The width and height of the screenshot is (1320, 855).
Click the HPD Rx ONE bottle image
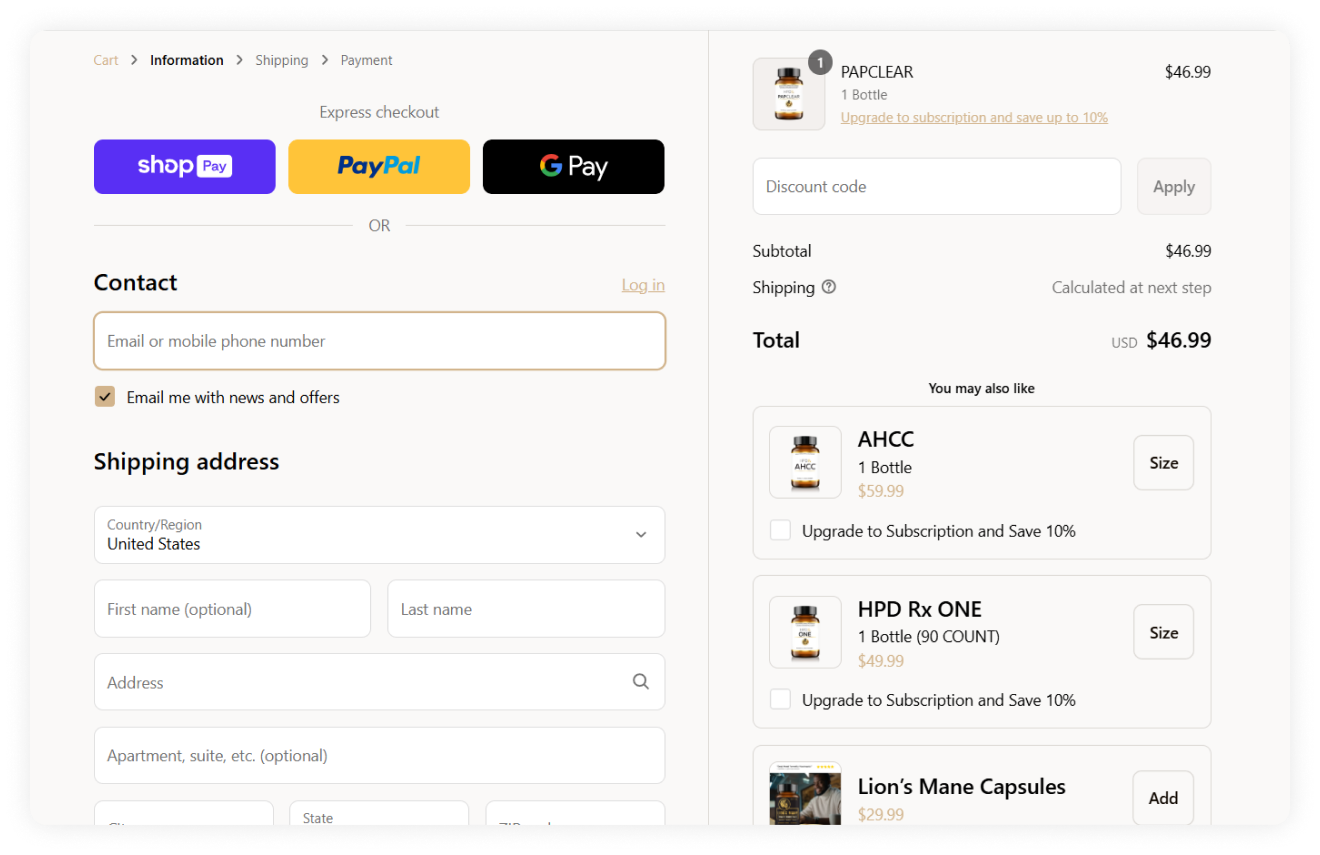805,632
